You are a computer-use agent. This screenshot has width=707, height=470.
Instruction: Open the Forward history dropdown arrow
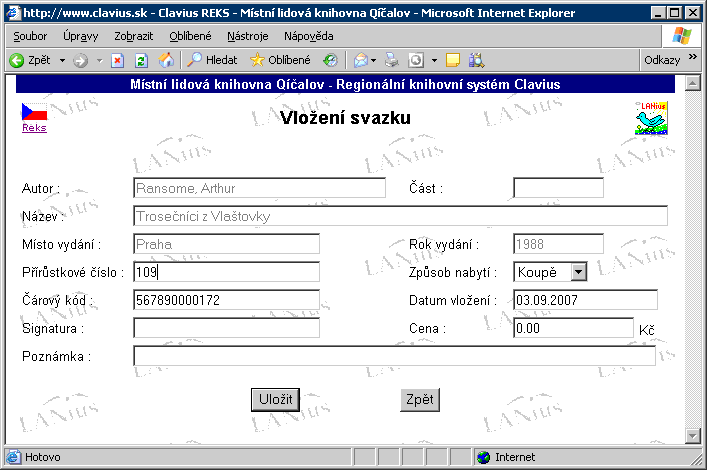pos(100,60)
